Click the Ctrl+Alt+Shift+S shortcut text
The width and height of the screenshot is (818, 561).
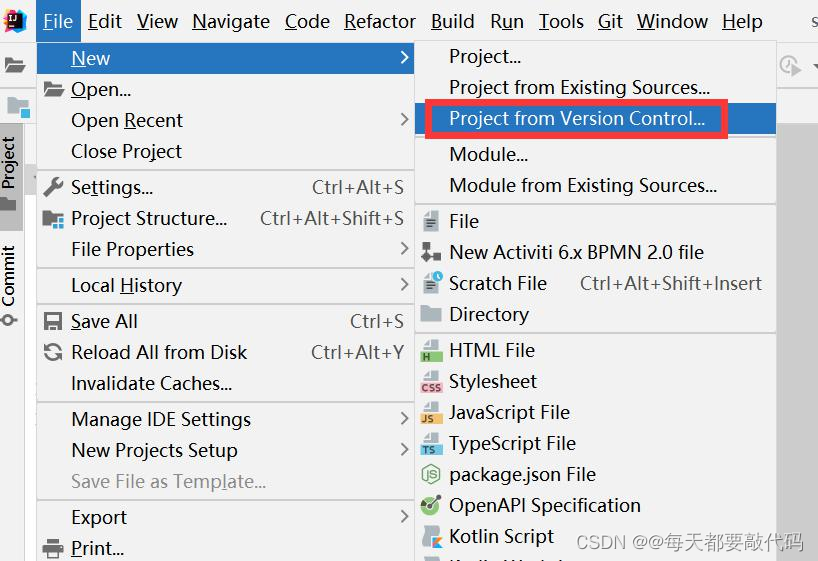[332, 218]
